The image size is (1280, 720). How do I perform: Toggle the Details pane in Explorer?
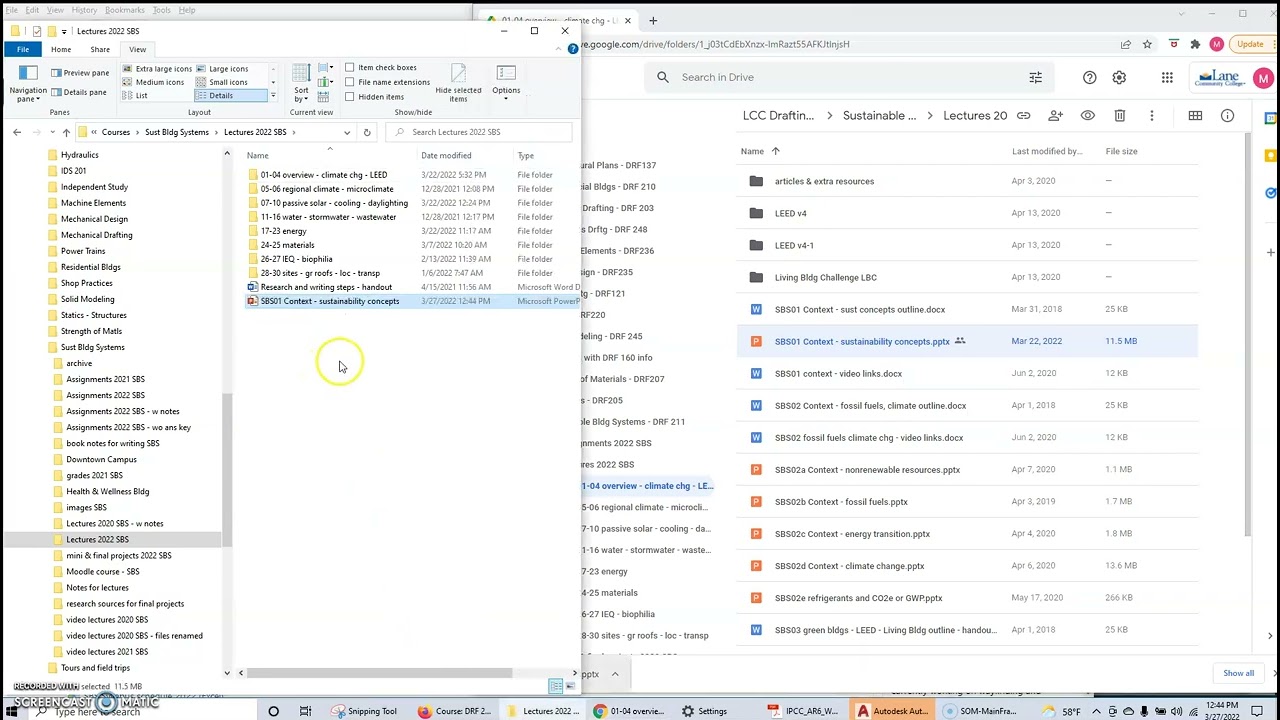tap(78, 92)
